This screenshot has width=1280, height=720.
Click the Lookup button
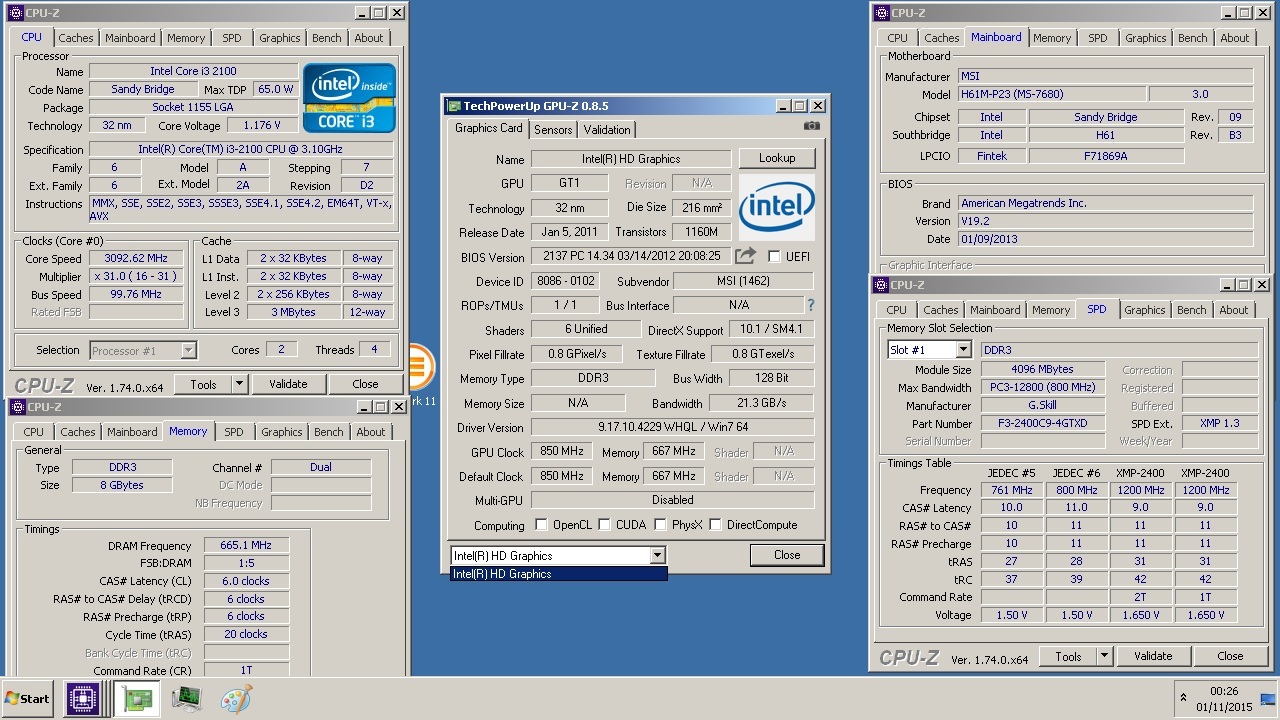777,158
